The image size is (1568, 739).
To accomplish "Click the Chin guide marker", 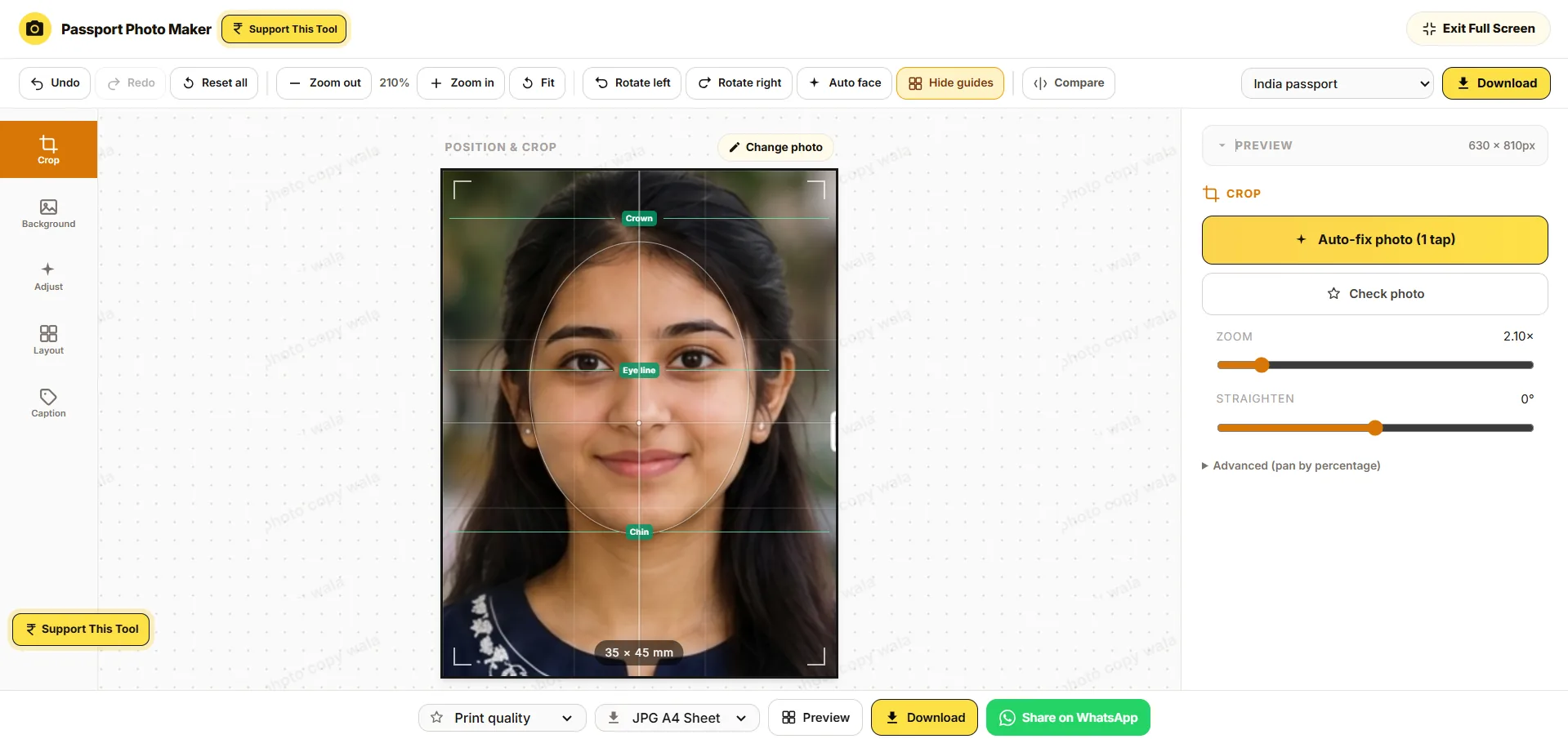I will (x=639, y=532).
